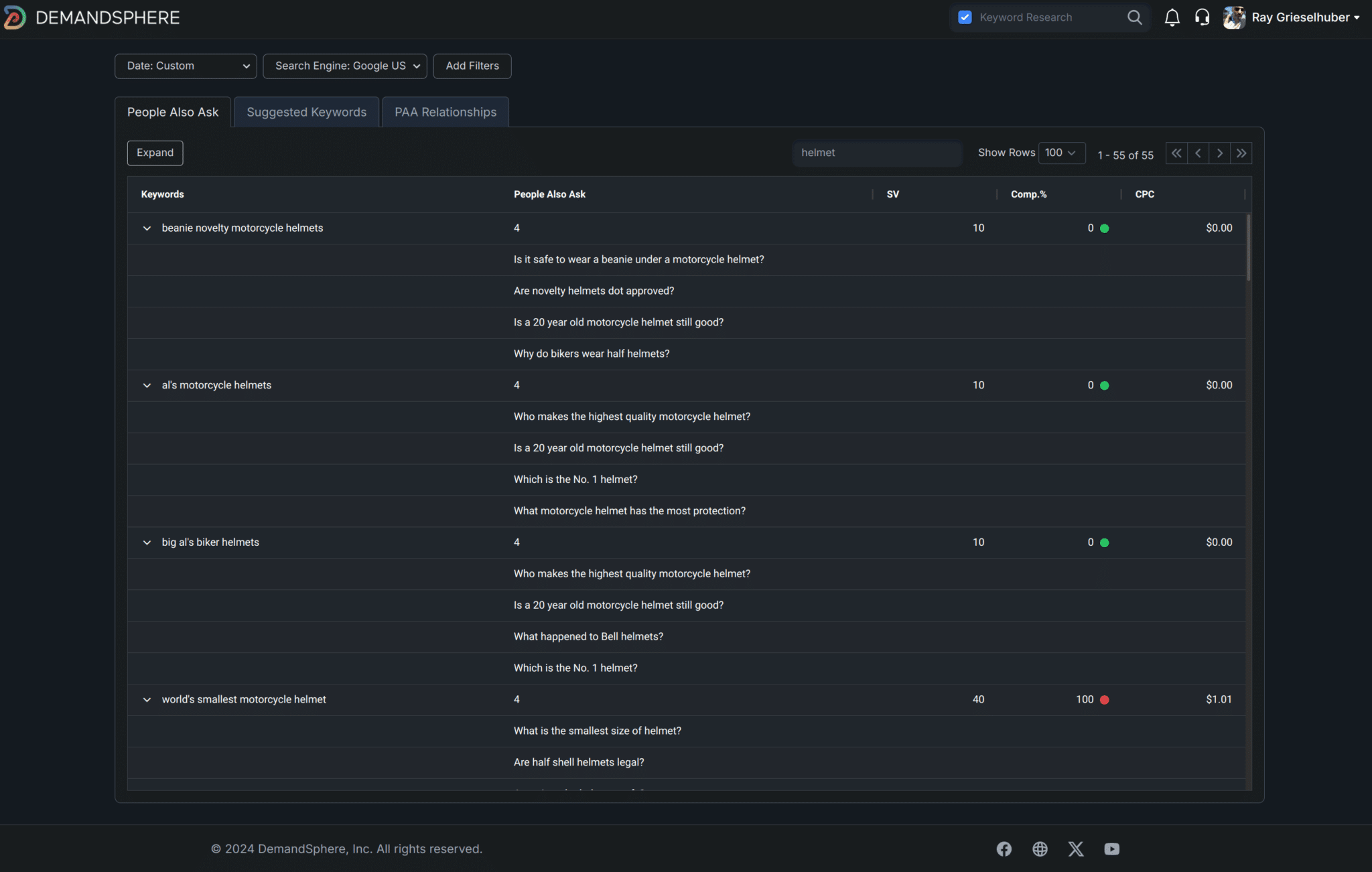Open the YouTube footer icon
This screenshot has width=1372, height=872.
coord(1111,849)
